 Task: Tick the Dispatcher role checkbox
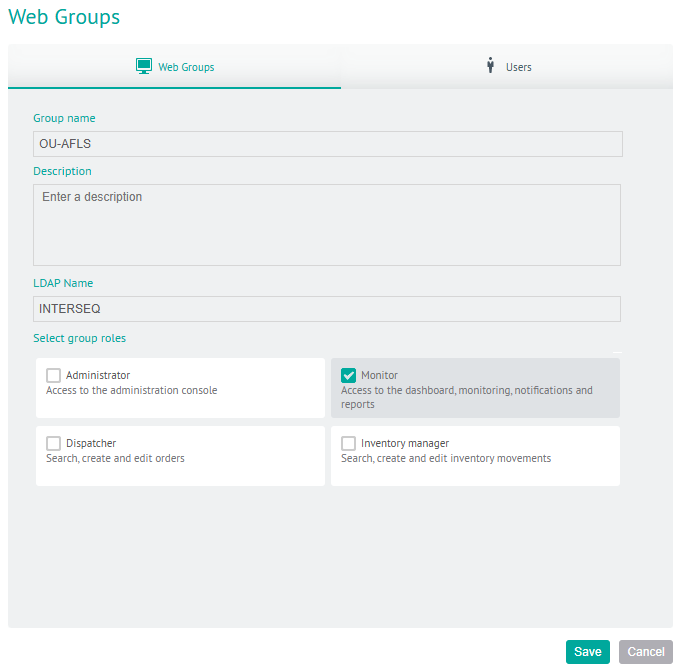[53, 443]
